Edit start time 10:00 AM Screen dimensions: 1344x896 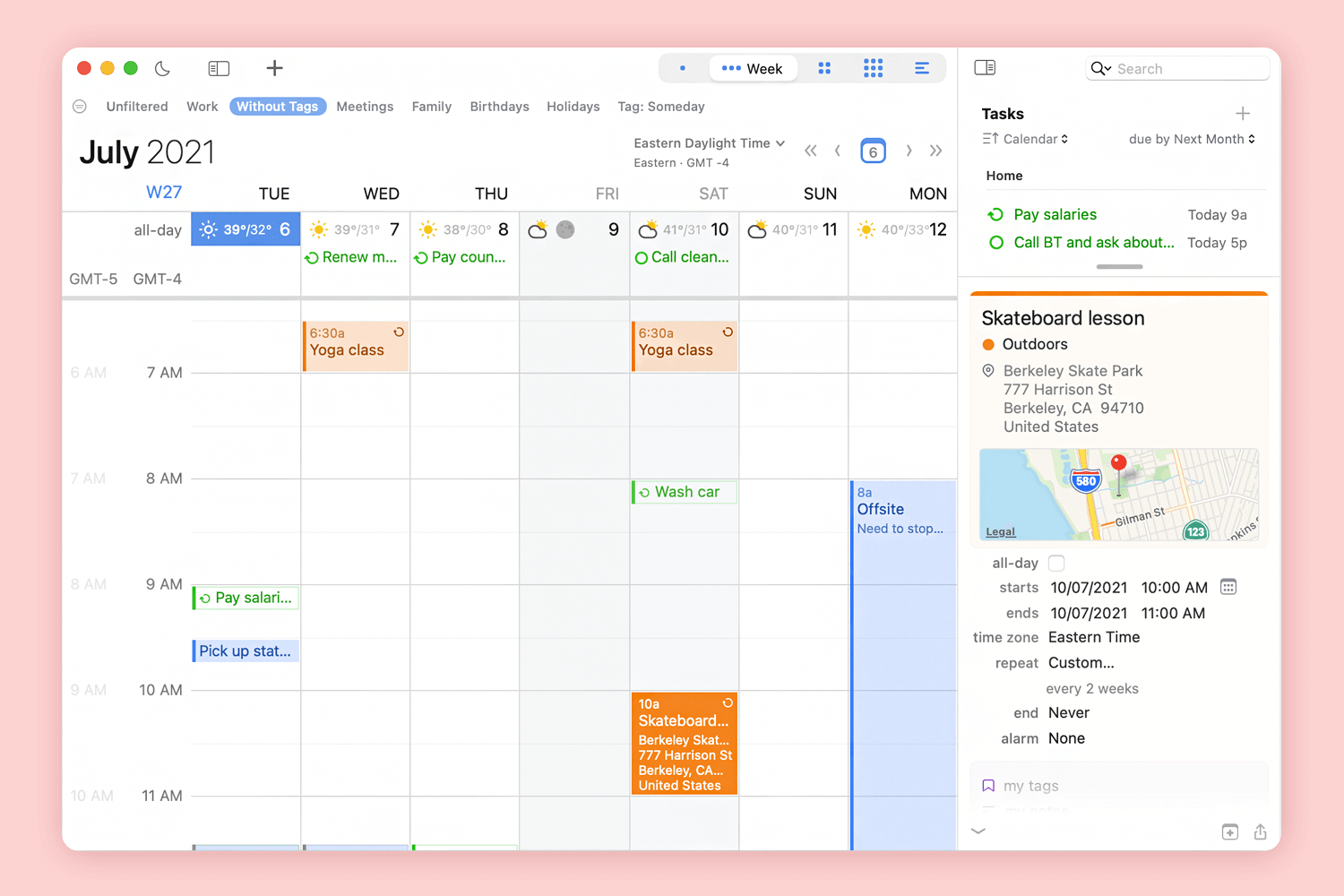(x=1175, y=588)
